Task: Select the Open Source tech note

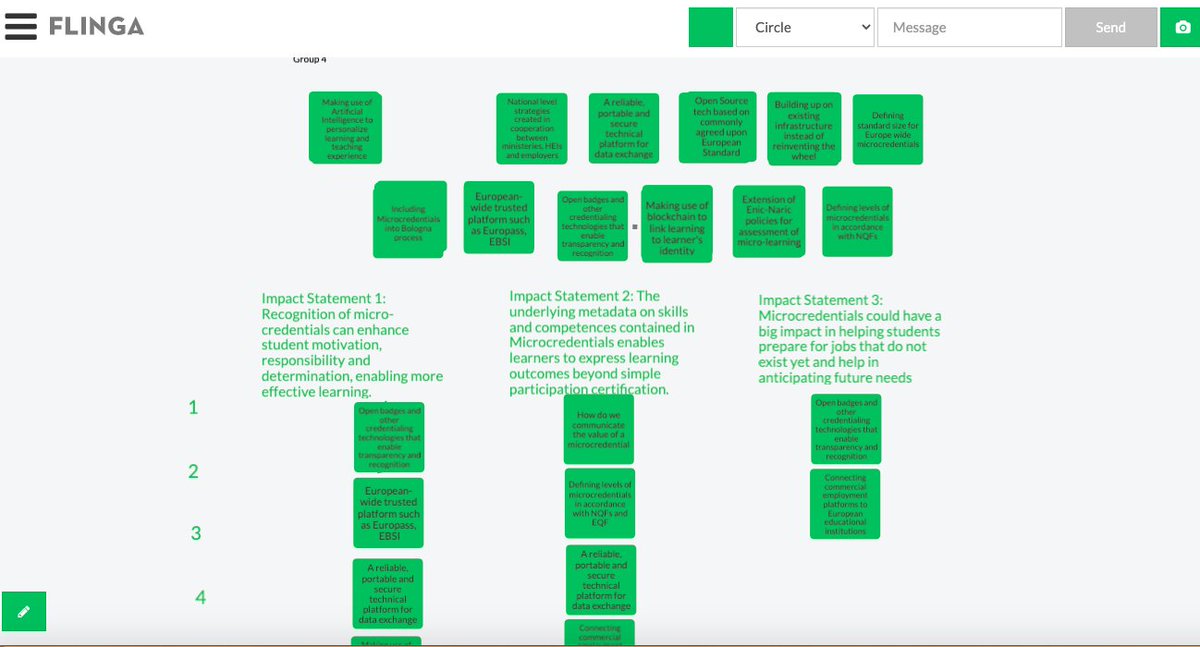Action: click(x=717, y=127)
